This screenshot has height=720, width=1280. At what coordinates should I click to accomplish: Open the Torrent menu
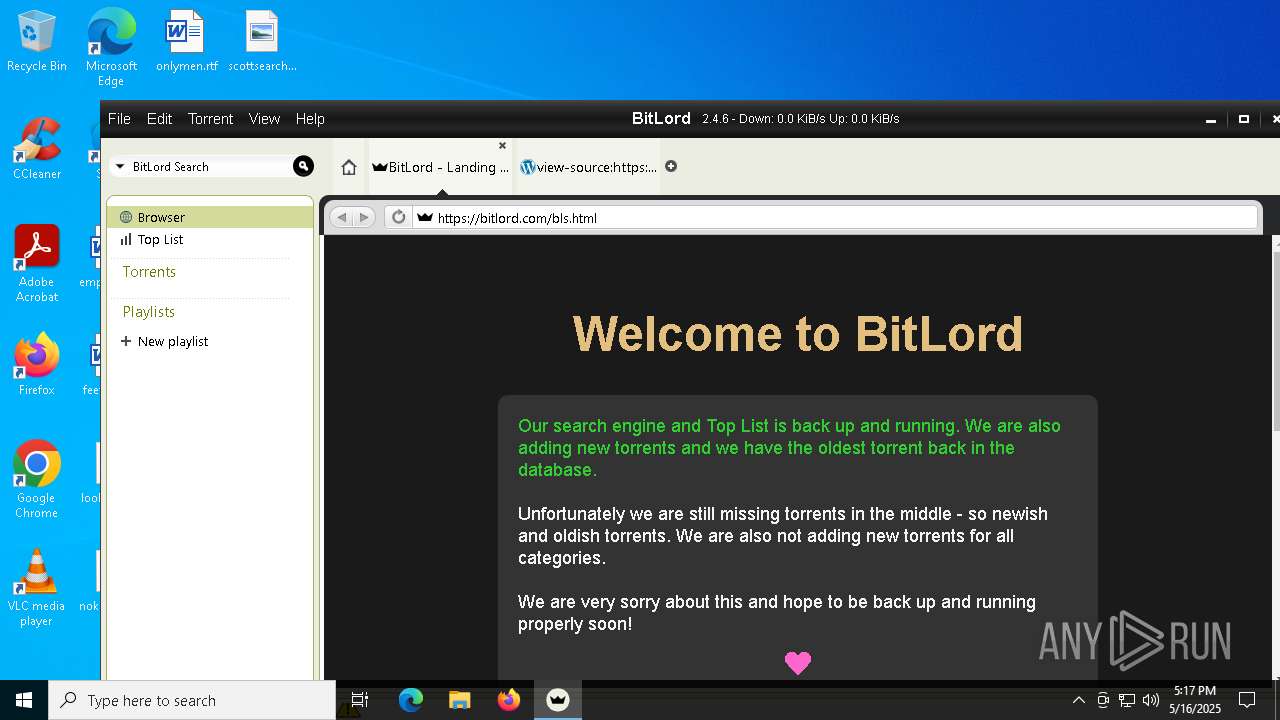[x=210, y=118]
